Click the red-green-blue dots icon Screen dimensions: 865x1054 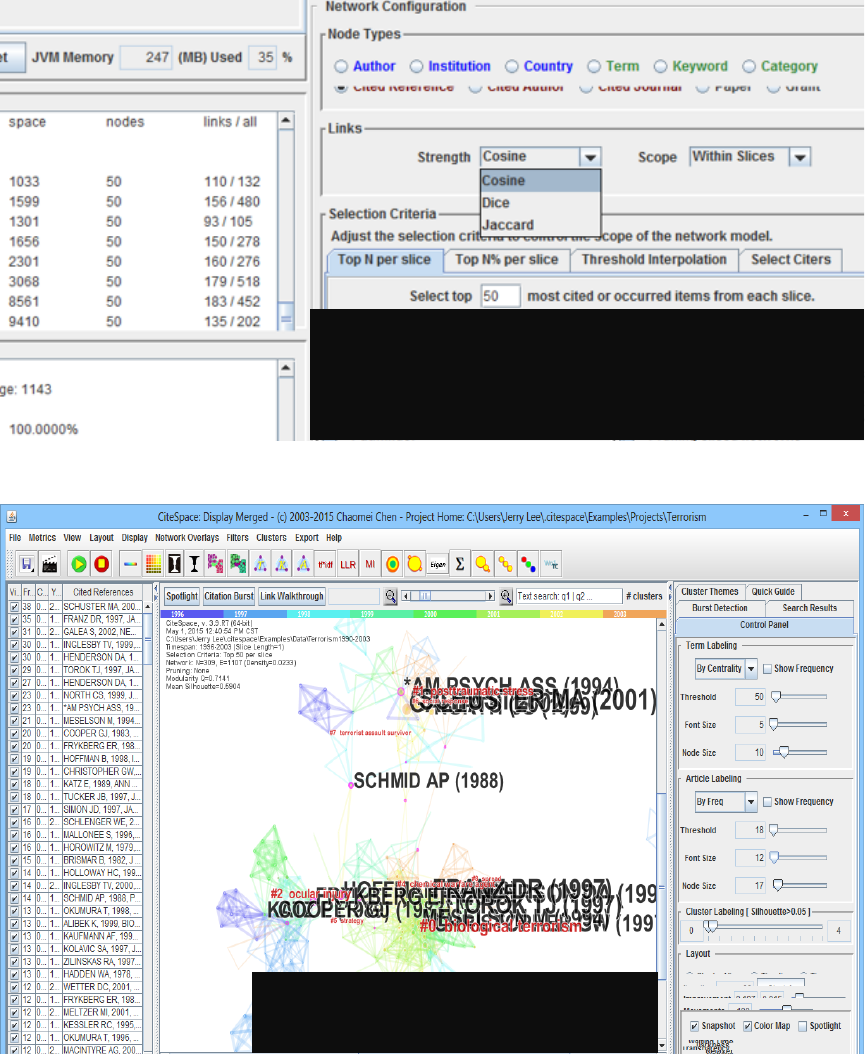pos(528,564)
